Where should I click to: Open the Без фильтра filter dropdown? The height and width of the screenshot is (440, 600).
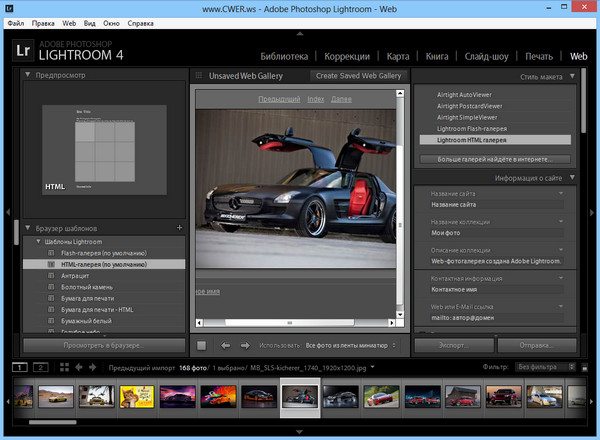click(x=545, y=367)
